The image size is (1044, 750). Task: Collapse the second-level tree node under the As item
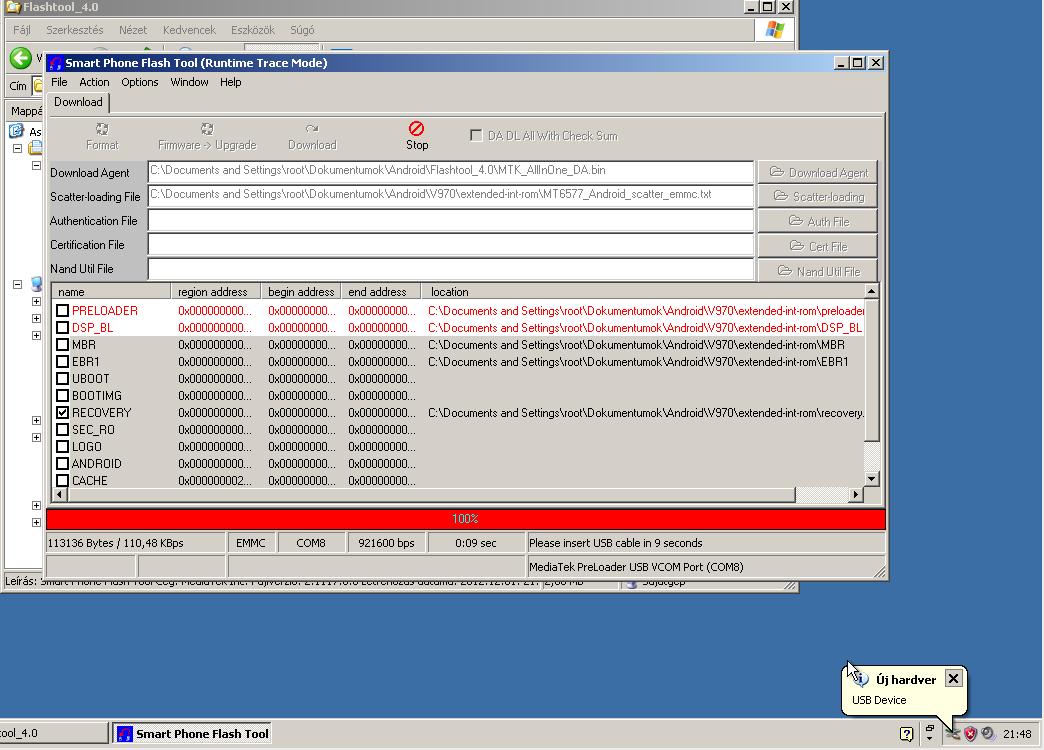[x=37, y=165]
